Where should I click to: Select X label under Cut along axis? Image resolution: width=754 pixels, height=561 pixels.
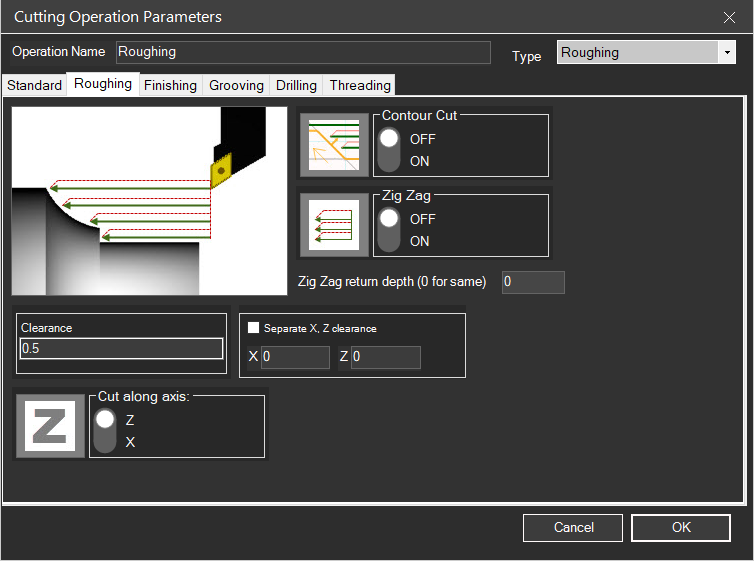[130, 442]
